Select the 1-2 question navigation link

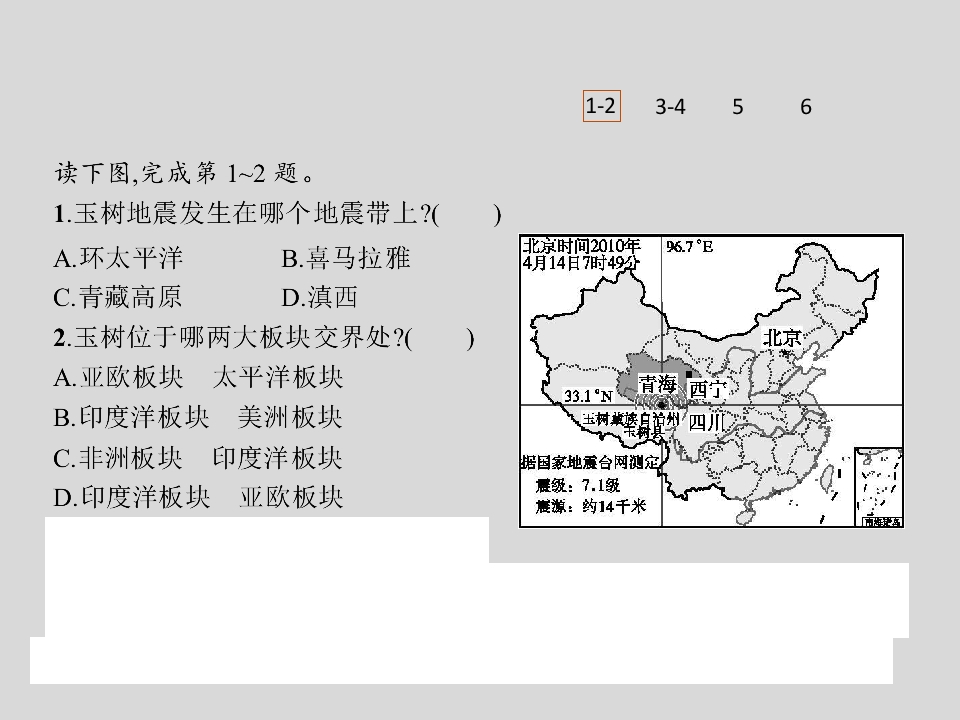click(x=601, y=107)
